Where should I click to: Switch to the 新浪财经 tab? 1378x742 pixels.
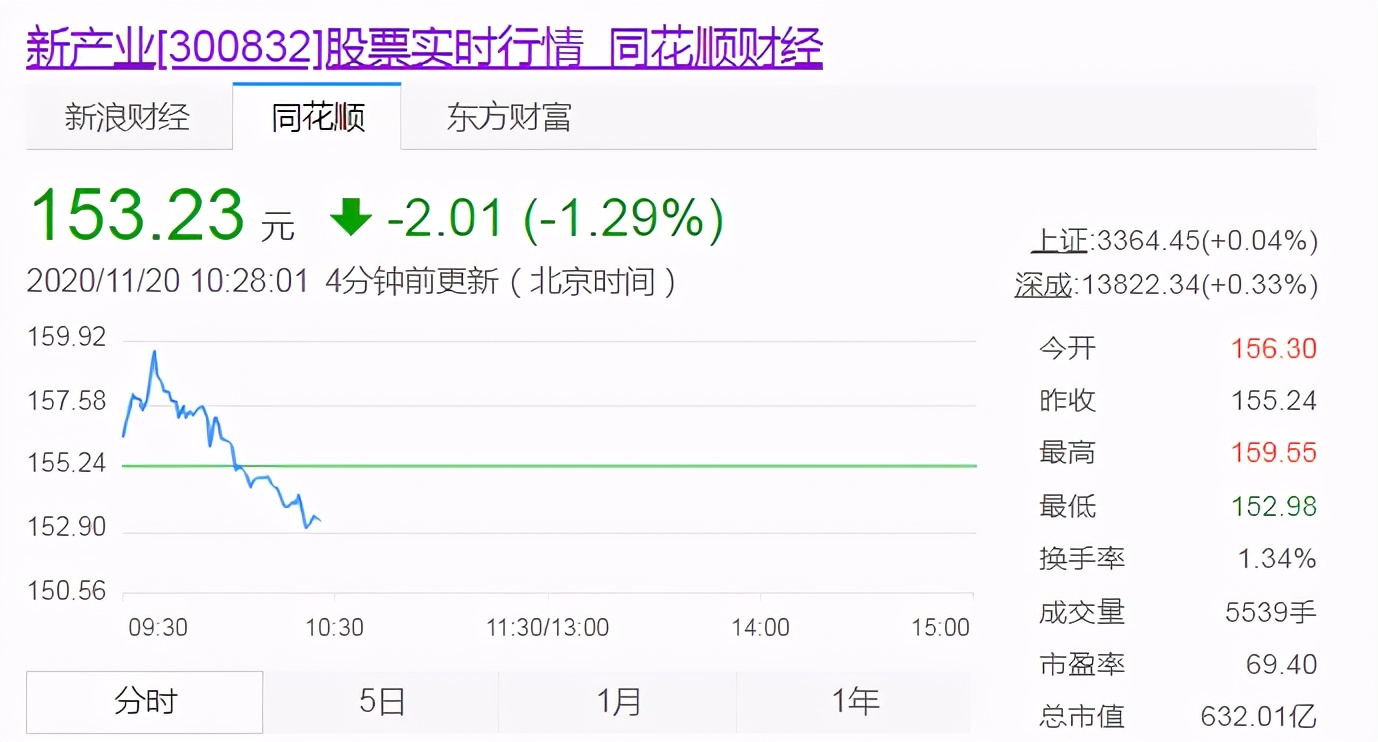tap(128, 117)
